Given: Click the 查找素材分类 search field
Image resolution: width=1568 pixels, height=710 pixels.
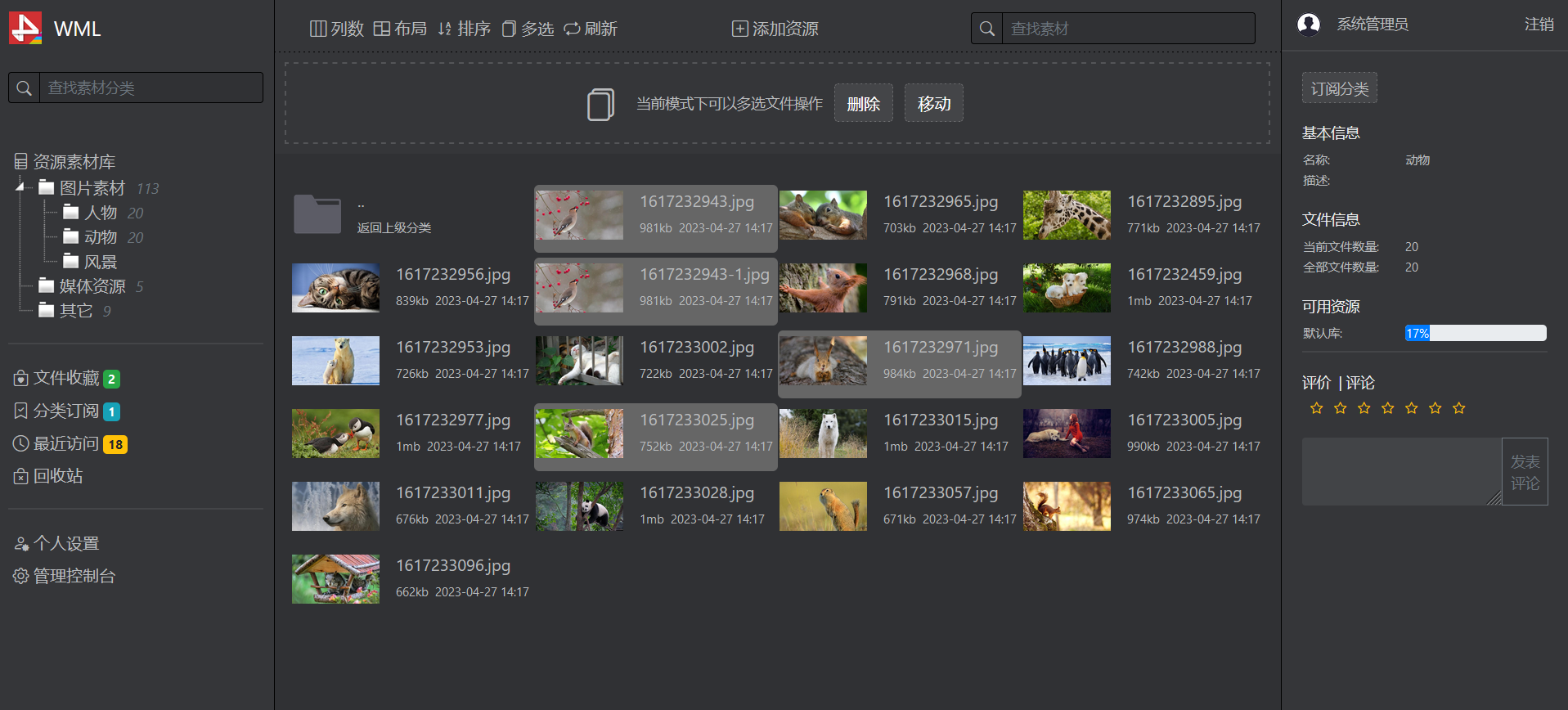Looking at the screenshot, I should coord(151,88).
